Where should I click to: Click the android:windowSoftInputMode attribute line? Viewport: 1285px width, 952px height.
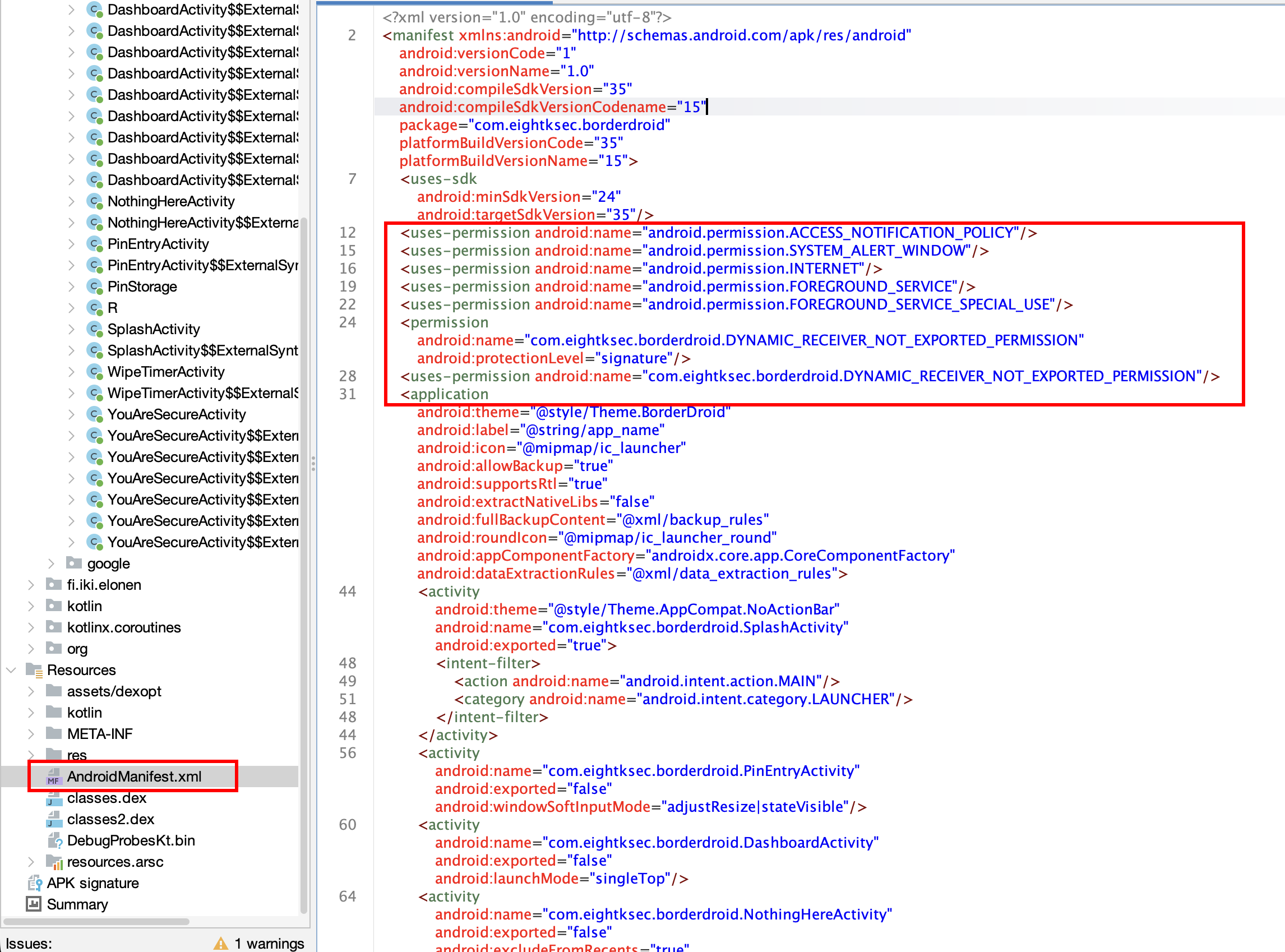[x=650, y=807]
